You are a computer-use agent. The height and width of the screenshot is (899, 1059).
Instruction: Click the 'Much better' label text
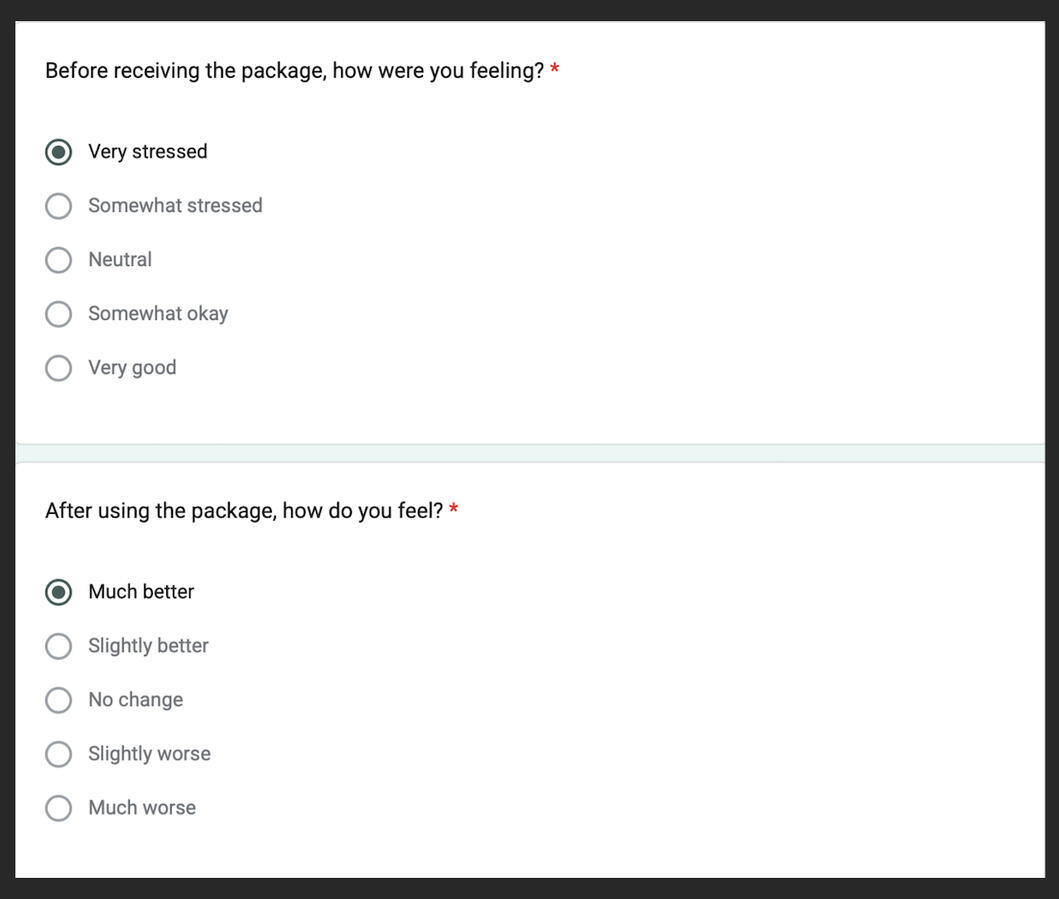click(x=141, y=592)
